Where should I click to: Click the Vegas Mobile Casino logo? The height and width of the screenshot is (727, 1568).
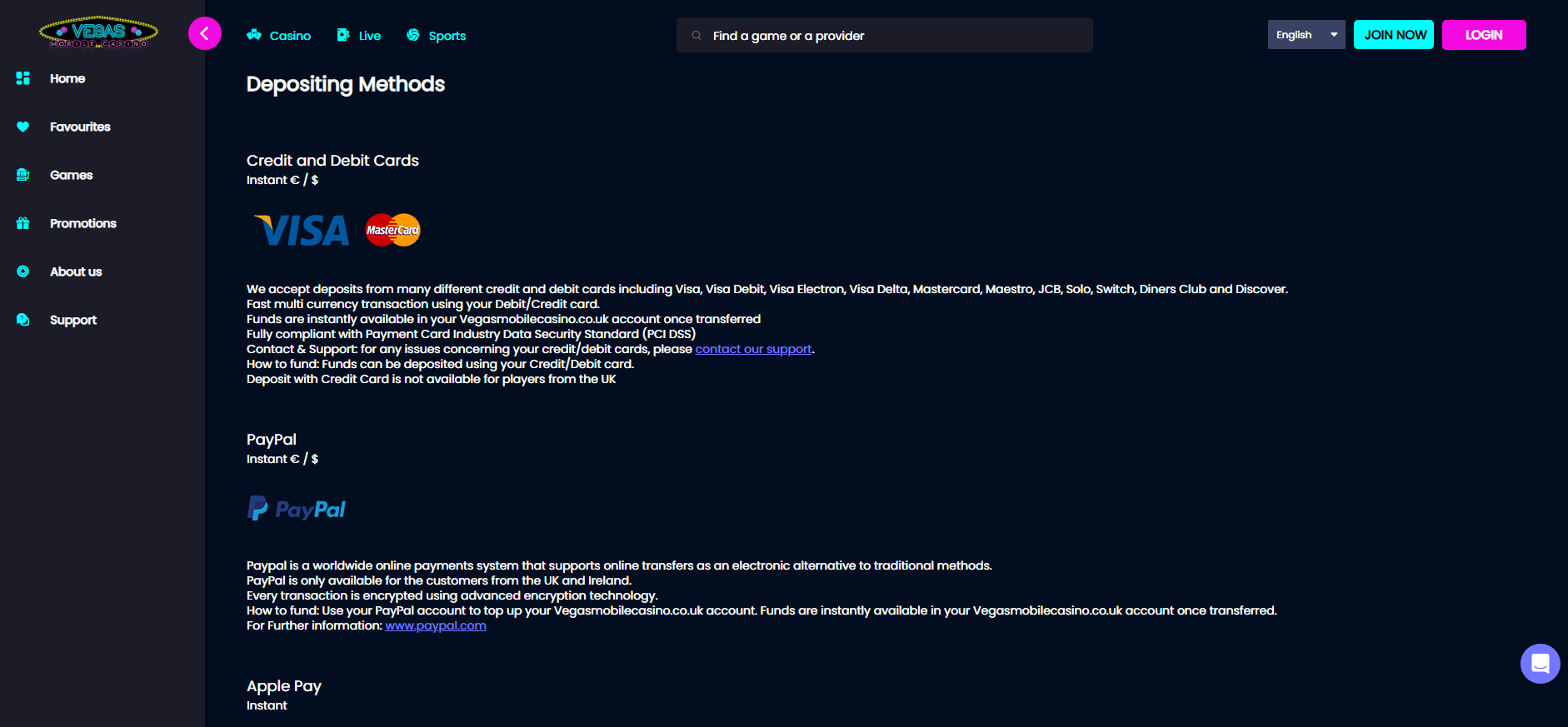coord(98,32)
